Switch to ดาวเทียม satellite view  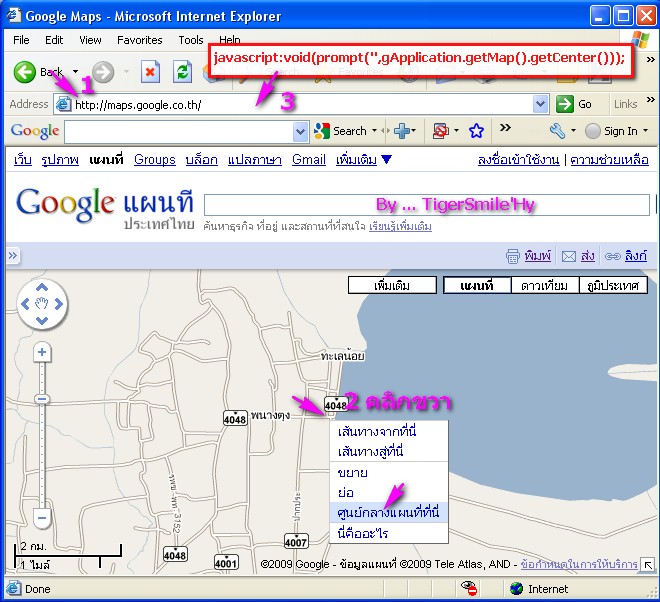[545, 285]
